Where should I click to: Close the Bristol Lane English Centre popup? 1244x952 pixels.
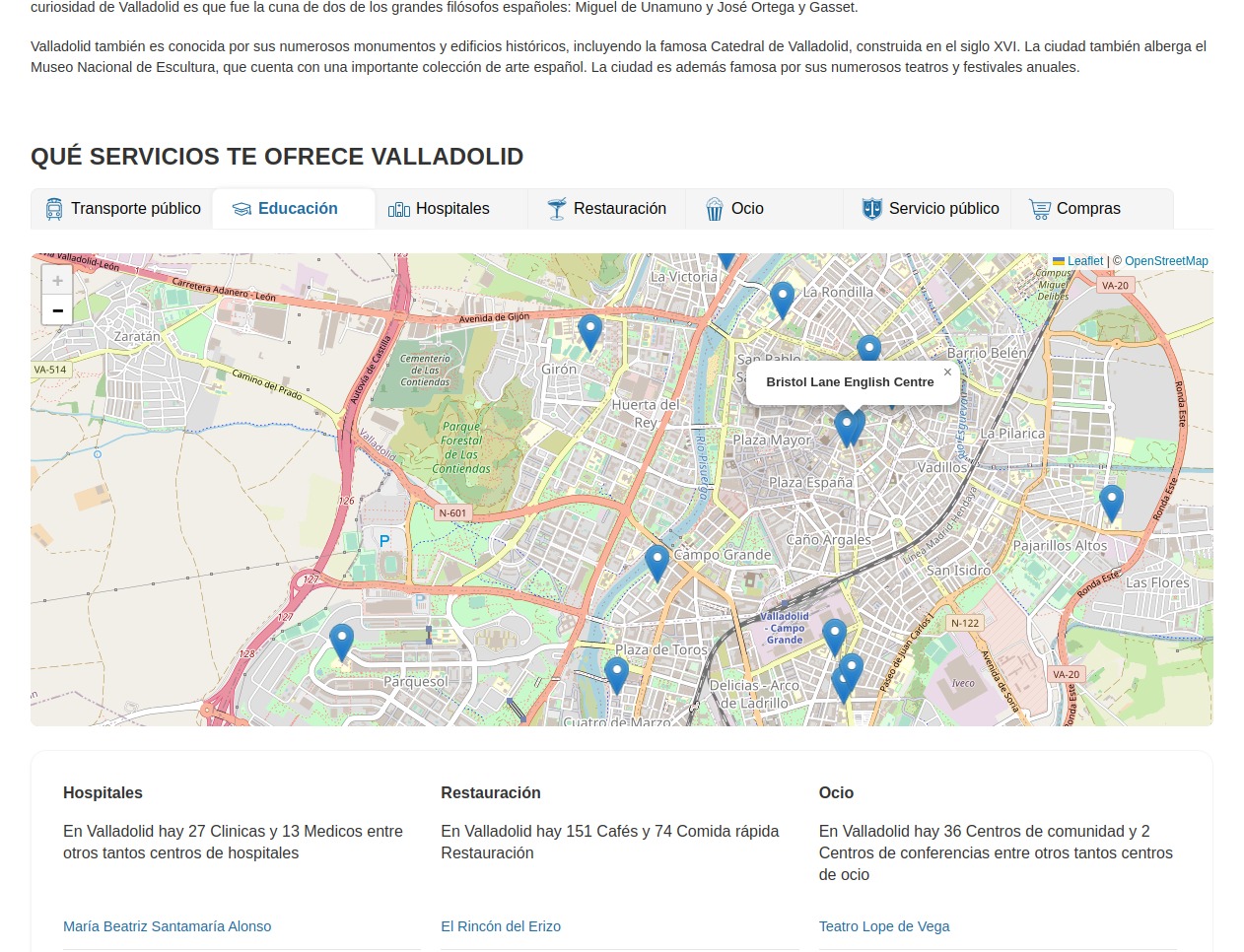click(x=947, y=373)
